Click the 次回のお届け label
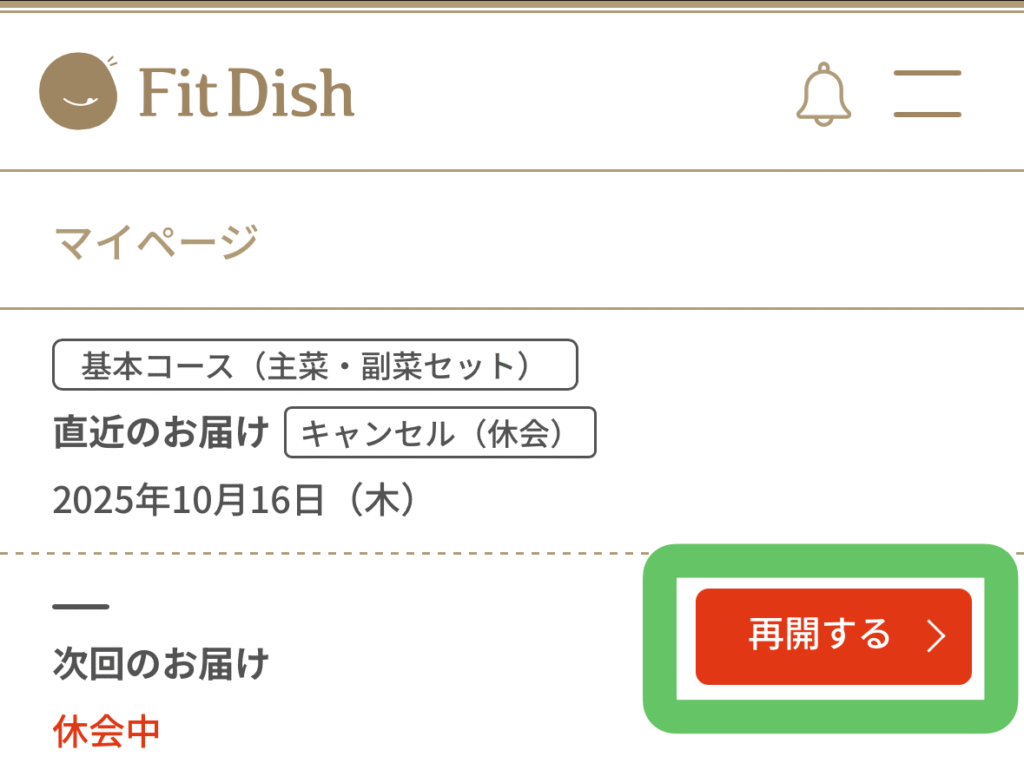Viewport: 1024px width, 770px height. click(161, 662)
